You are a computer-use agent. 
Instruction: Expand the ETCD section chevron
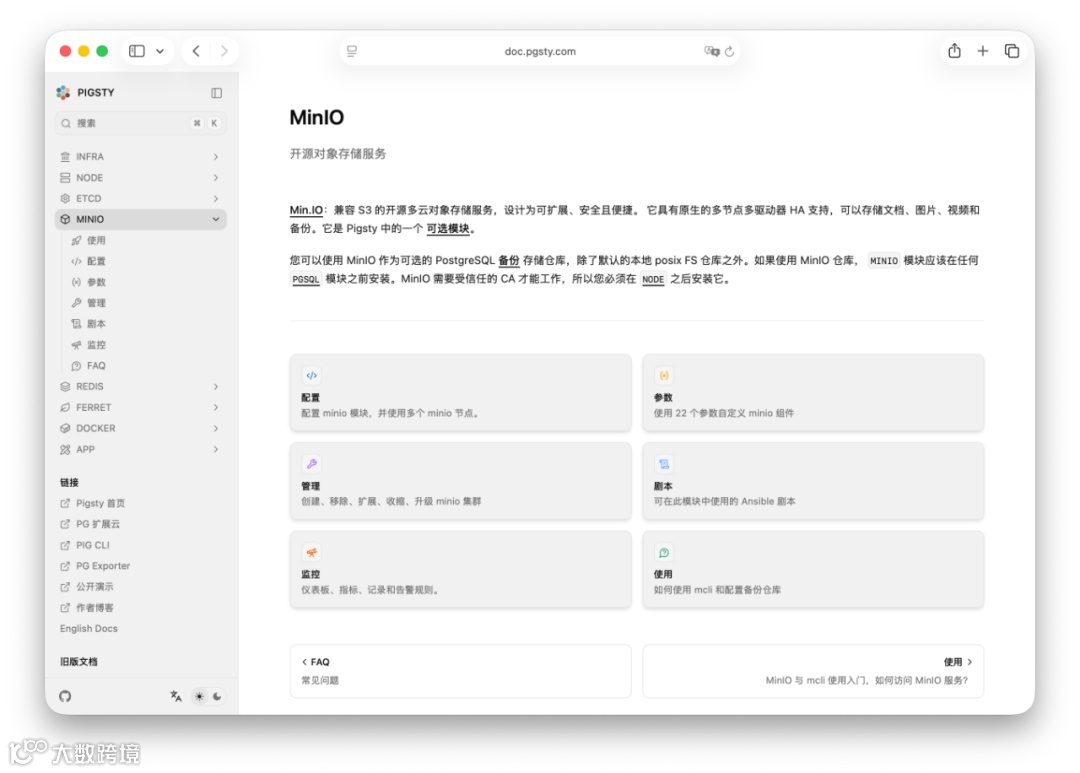[x=216, y=198]
